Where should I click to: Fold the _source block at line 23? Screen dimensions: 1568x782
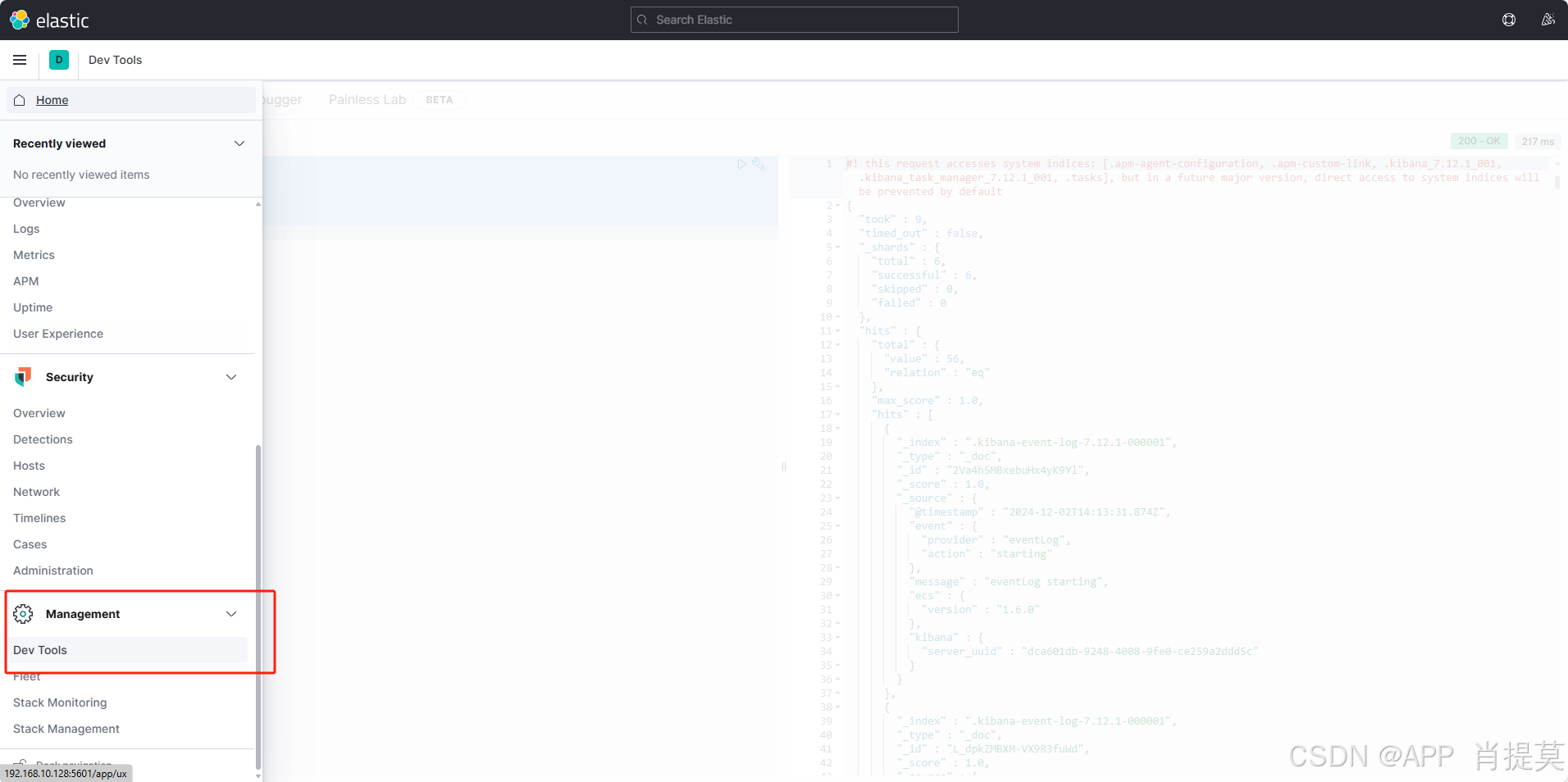coord(838,498)
